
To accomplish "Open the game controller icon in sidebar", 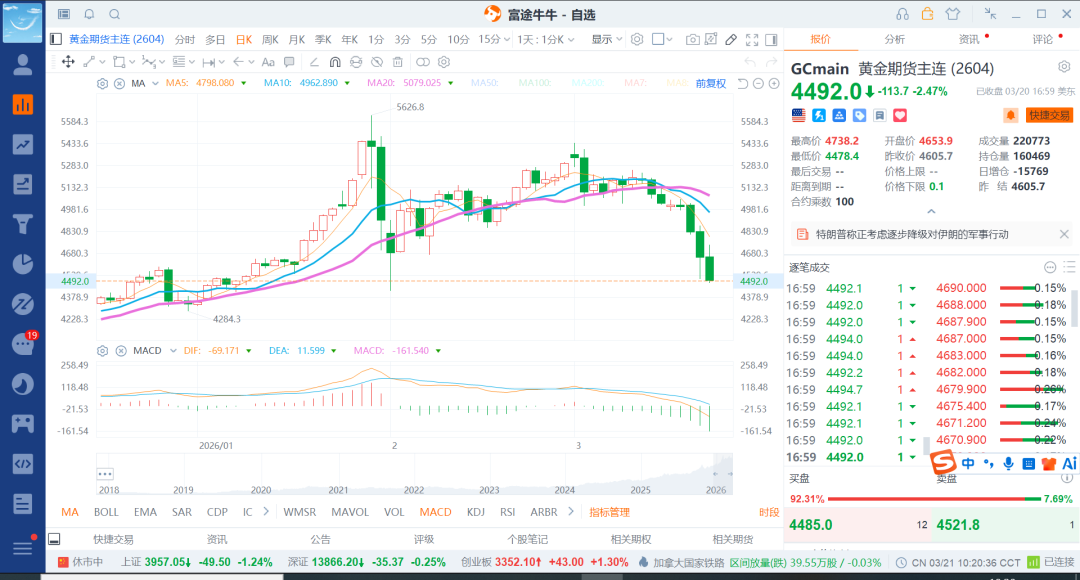I will 23,424.
